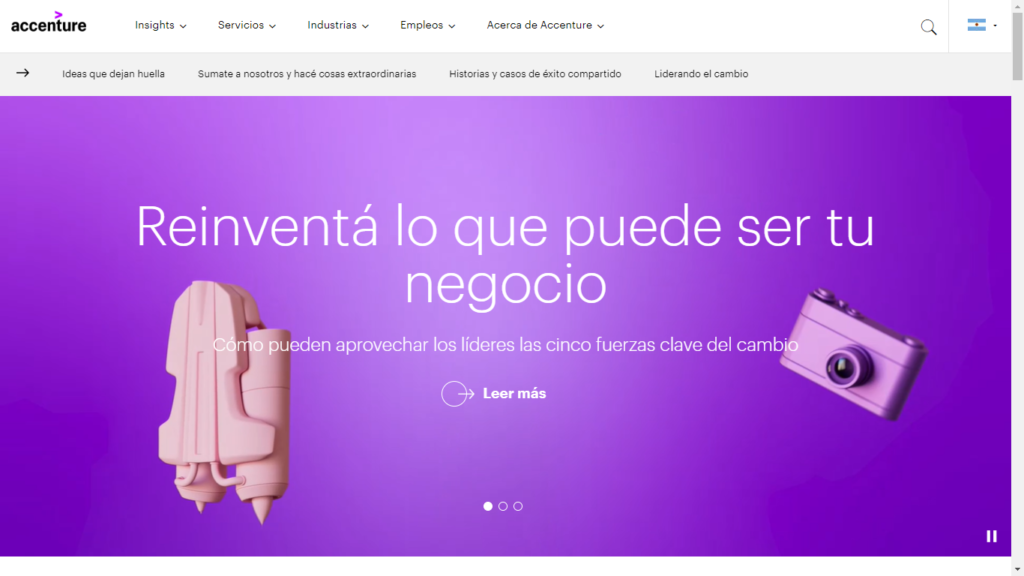Select the first carousel dot
The height and width of the screenshot is (576, 1024).
(x=488, y=506)
